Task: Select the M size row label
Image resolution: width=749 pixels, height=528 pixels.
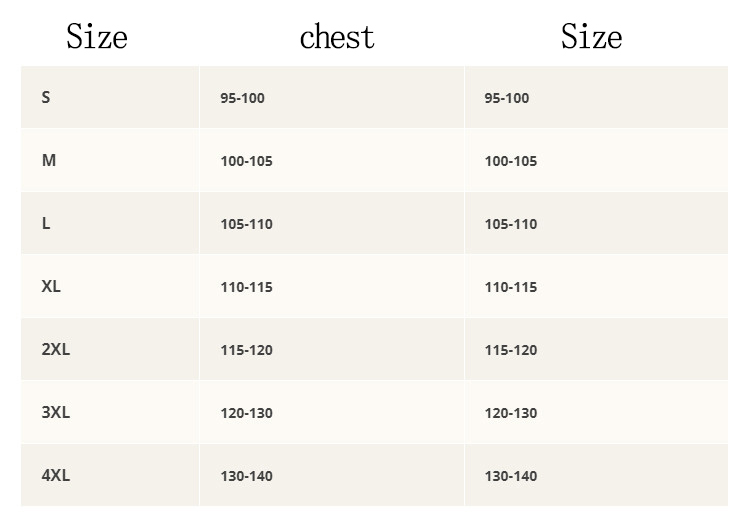Action: click(x=49, y=160)
